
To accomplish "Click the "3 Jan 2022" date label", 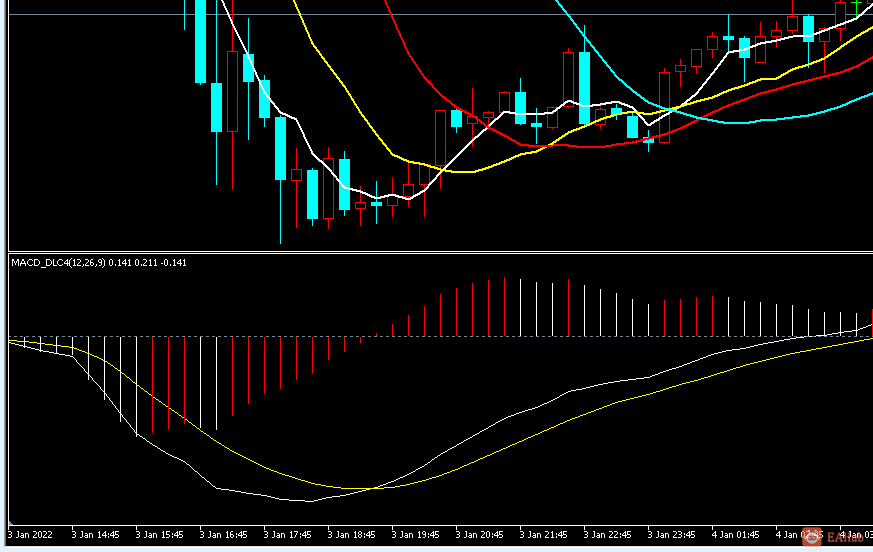I will tap(31, 535).
